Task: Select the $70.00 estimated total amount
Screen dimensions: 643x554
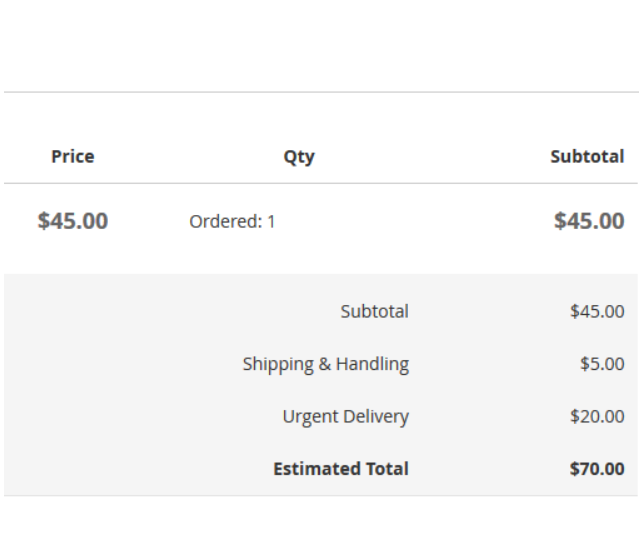Action: pyautogui.click(x=597, y=469)
